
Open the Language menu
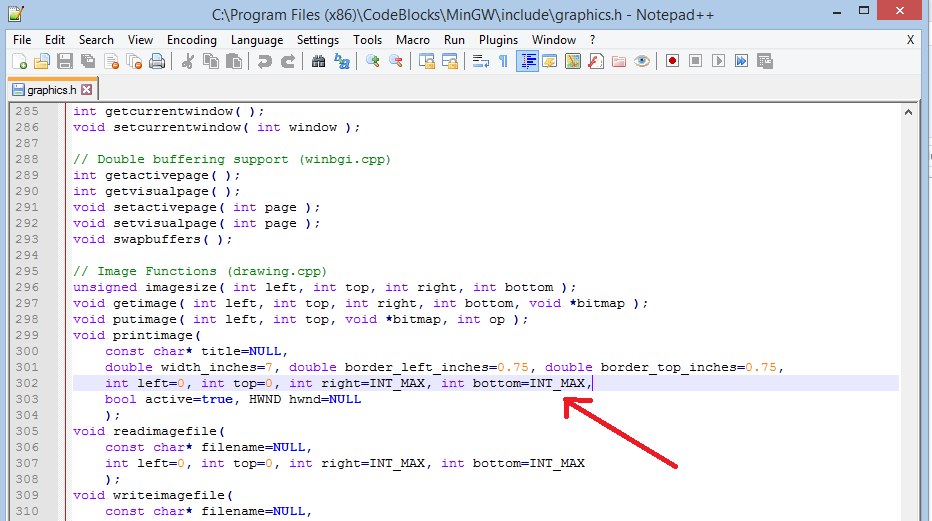point(257,40)
